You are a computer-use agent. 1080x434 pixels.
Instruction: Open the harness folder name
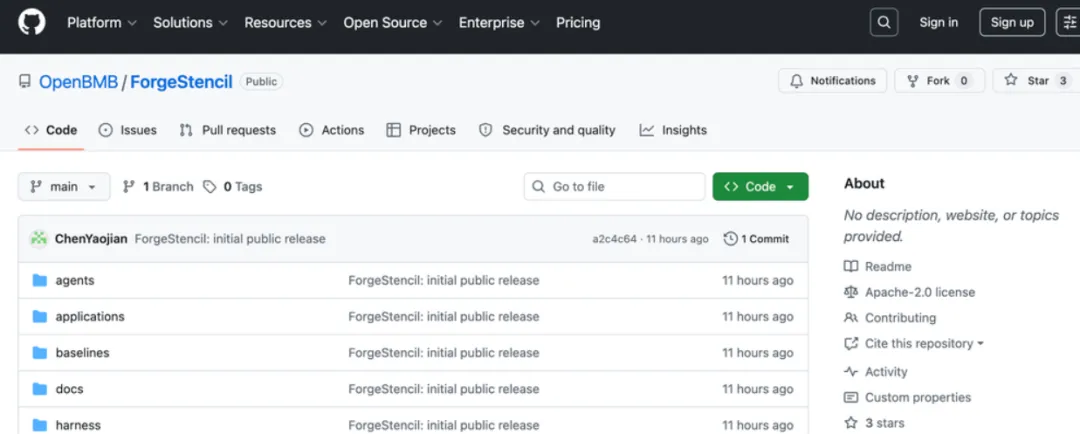pyautogui.click(x=78, y=425)
